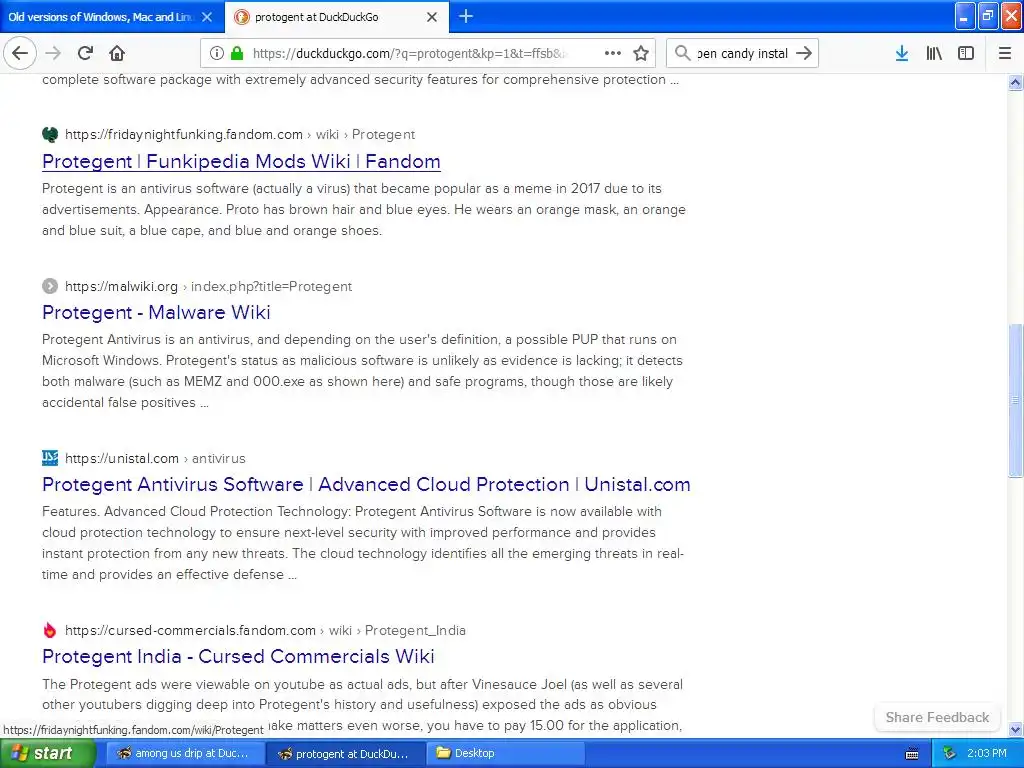This screenshot has height=768, width=1024.
Task: Open the Downloads arrow button
Action: tap(902, 53)
